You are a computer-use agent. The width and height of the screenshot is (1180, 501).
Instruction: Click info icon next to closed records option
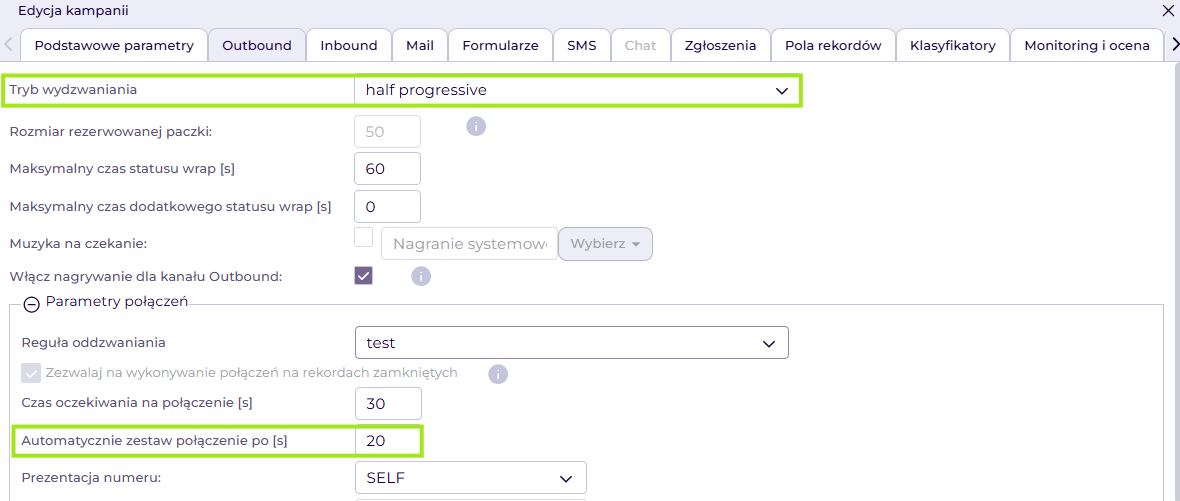tap(498, 374)
